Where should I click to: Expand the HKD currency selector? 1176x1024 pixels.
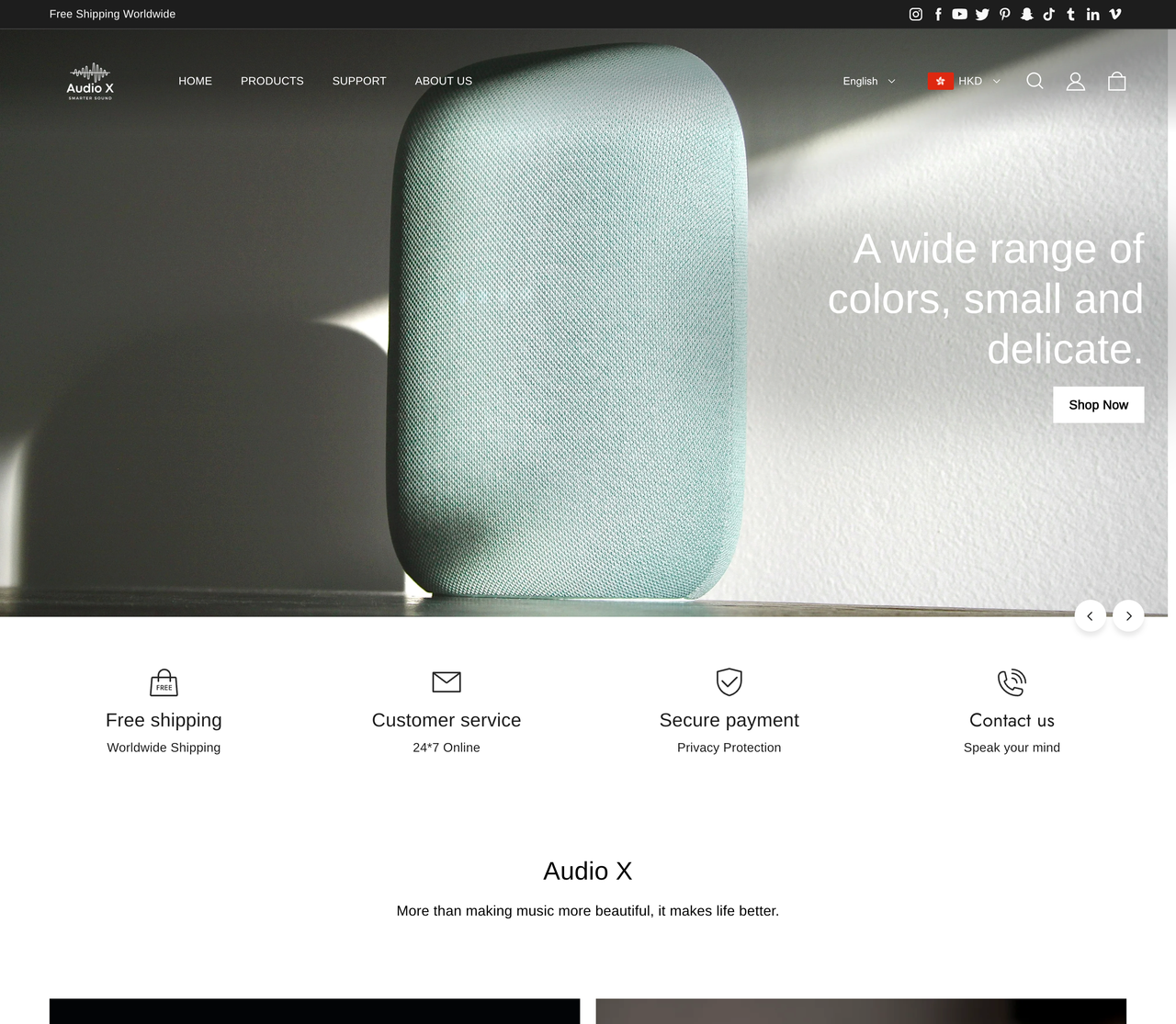(x=965, y=81)
